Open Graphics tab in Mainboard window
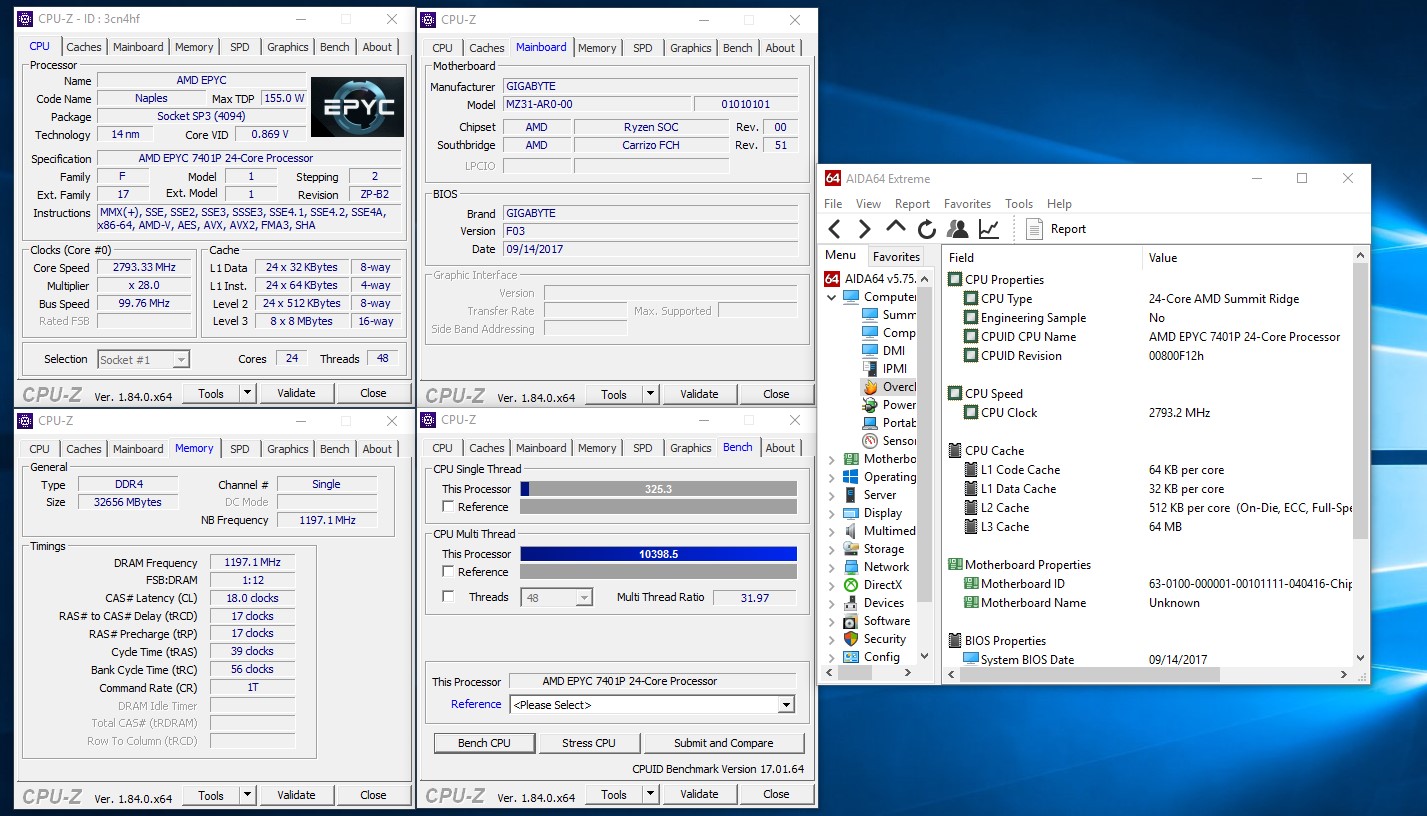Viewport: 1427px width, 816px height. click(691, 48)
